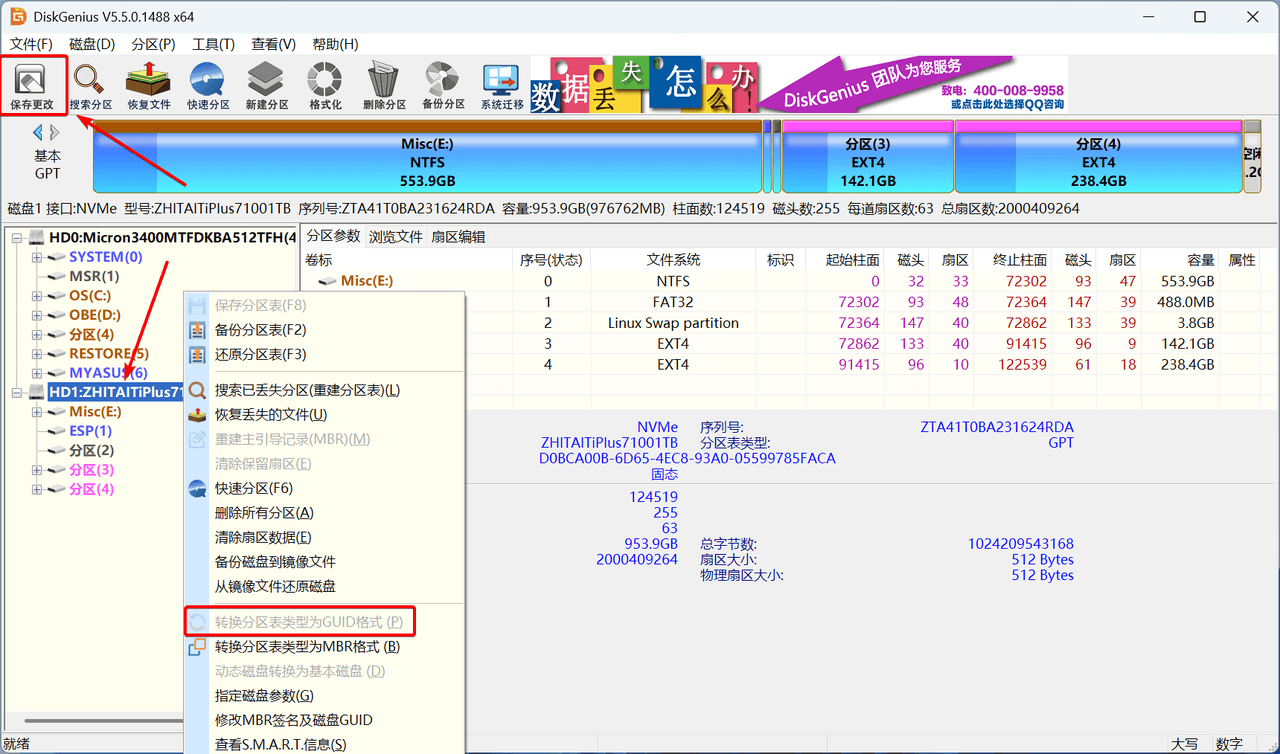The height and width of the screenshot is (754, 1280).
Task: Click the 恢复文件 (Recover files) toolbar icon
Action: point(148,85)
